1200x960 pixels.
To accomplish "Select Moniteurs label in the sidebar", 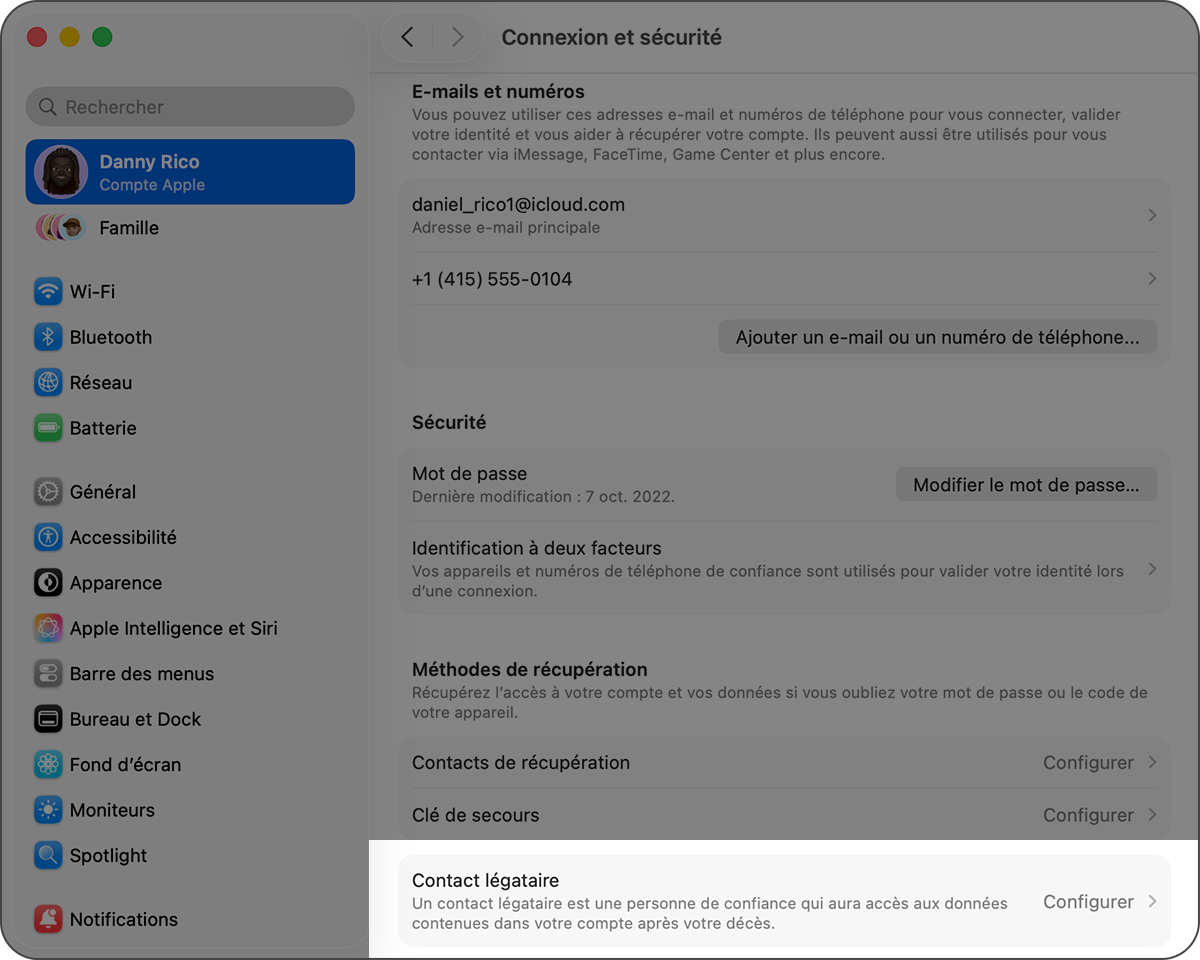I will tap(112, 810).
